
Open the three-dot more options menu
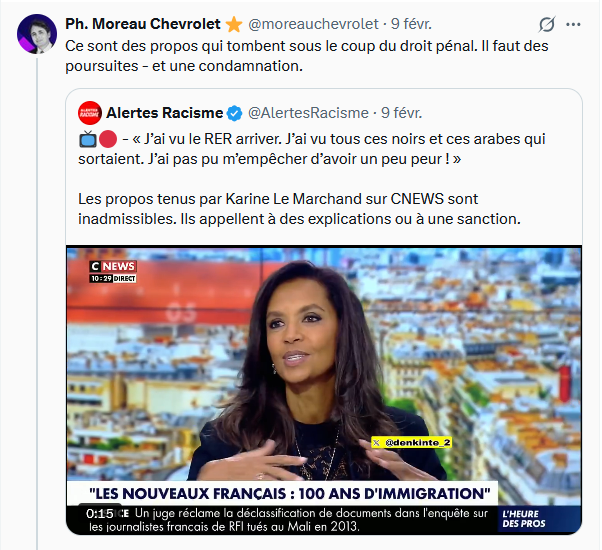pos(573,25)
